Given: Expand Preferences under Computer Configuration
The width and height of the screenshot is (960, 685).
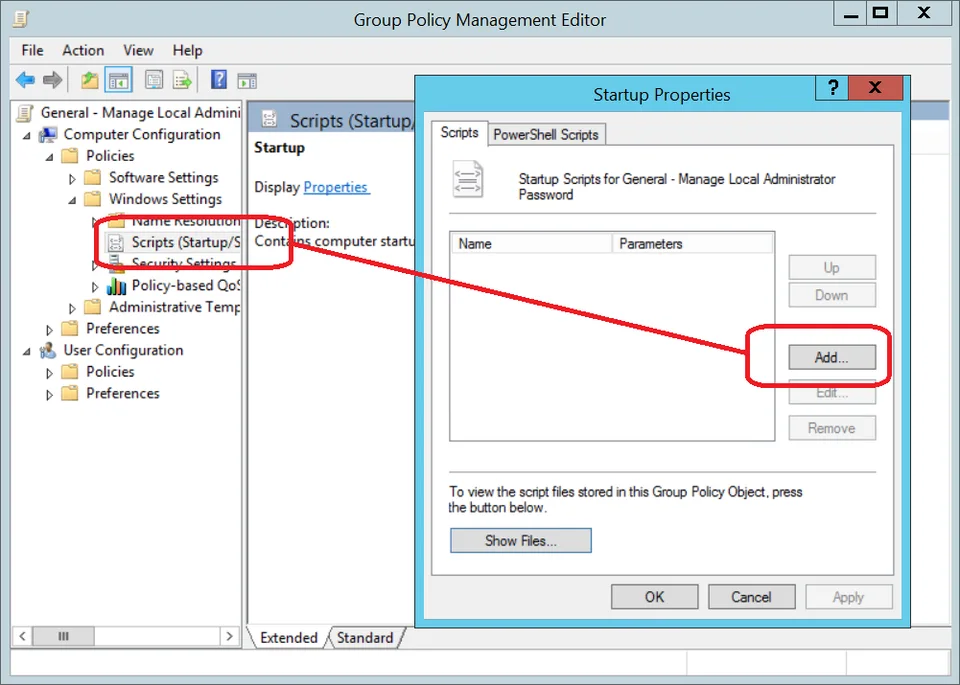Looking at the screenshot, I should (50, 329).
